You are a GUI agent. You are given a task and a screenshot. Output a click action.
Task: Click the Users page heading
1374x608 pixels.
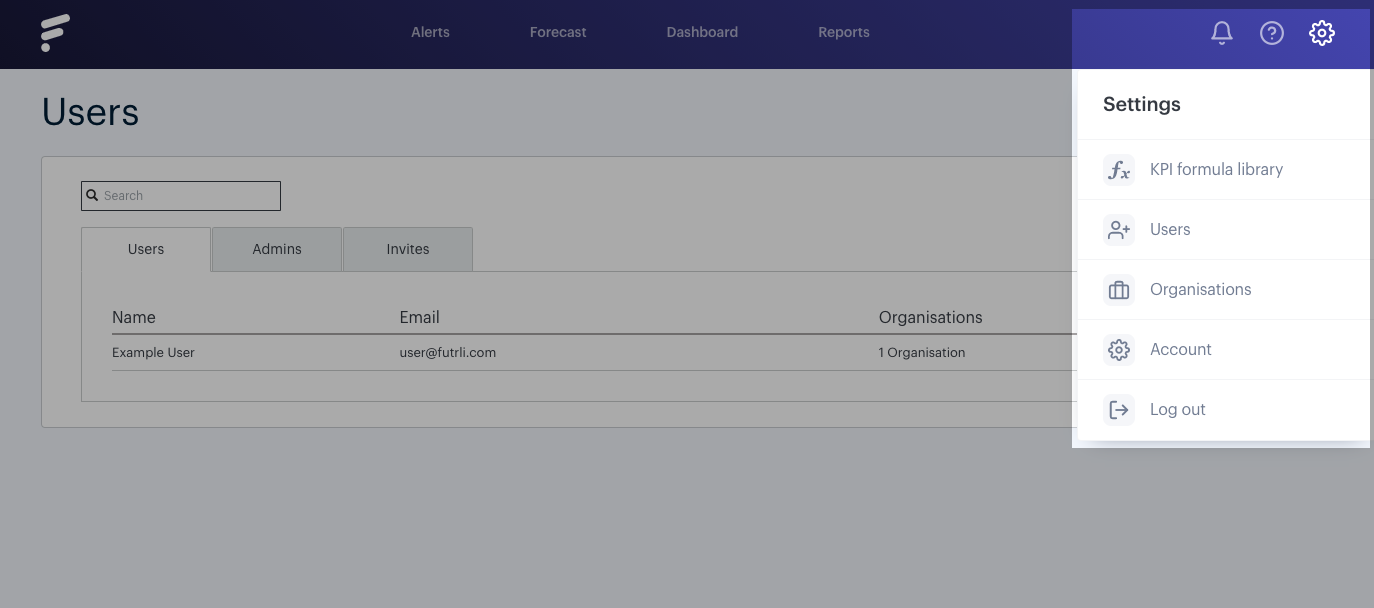click(x=90, y=112)
